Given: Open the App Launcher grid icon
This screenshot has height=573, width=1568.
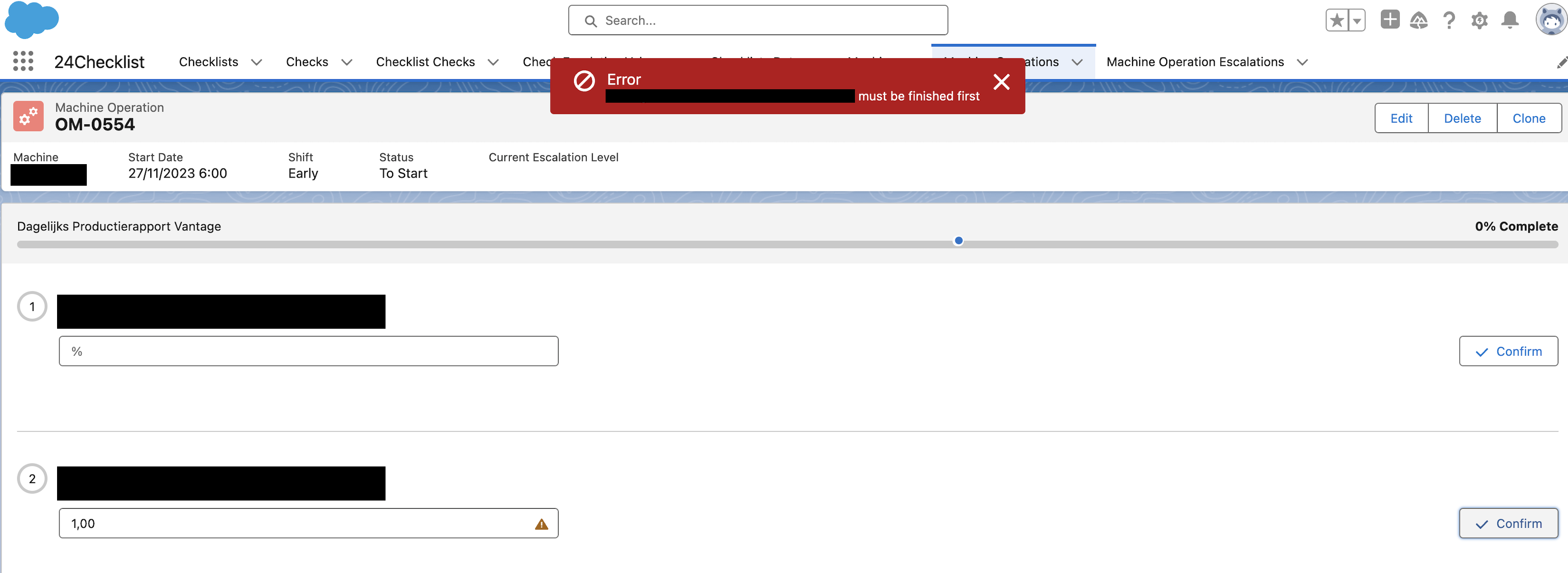Looking at the screenshot, I should (23, 61).
